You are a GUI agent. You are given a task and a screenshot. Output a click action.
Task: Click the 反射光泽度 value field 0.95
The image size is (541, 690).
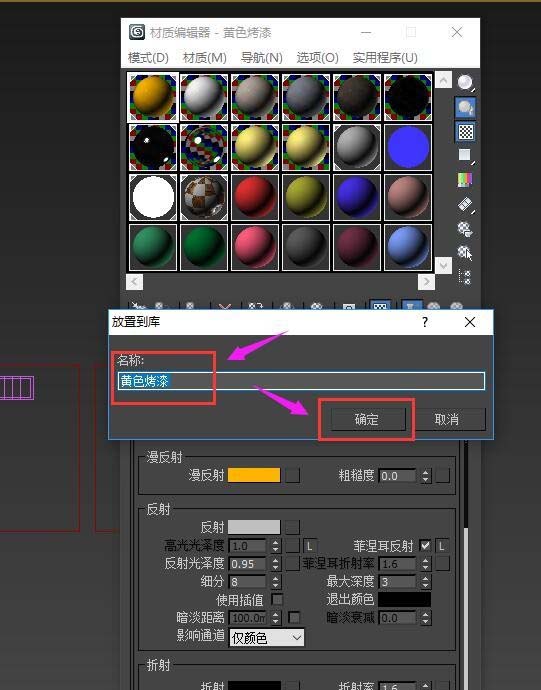tap(248, 564)
